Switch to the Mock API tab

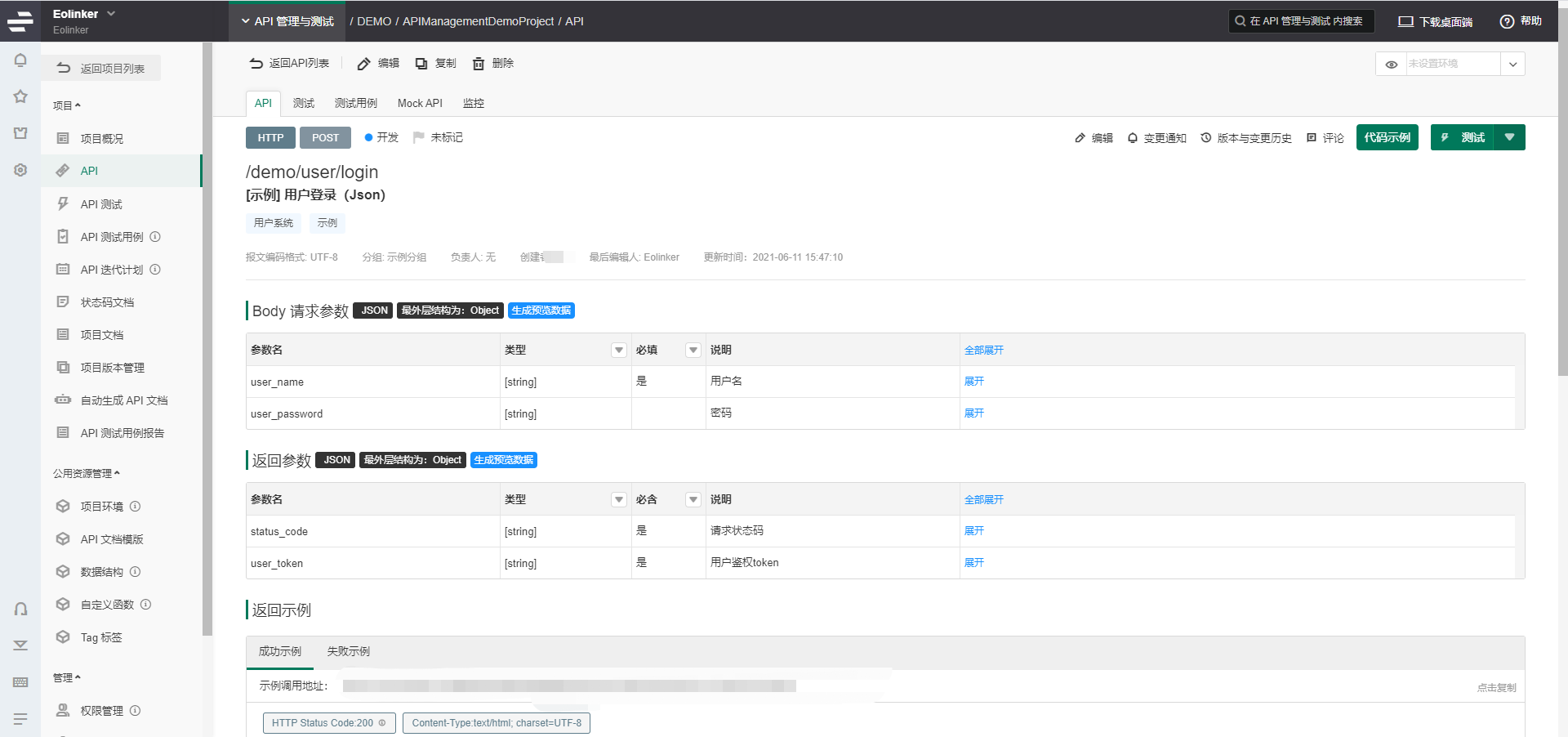click(420, 103)
